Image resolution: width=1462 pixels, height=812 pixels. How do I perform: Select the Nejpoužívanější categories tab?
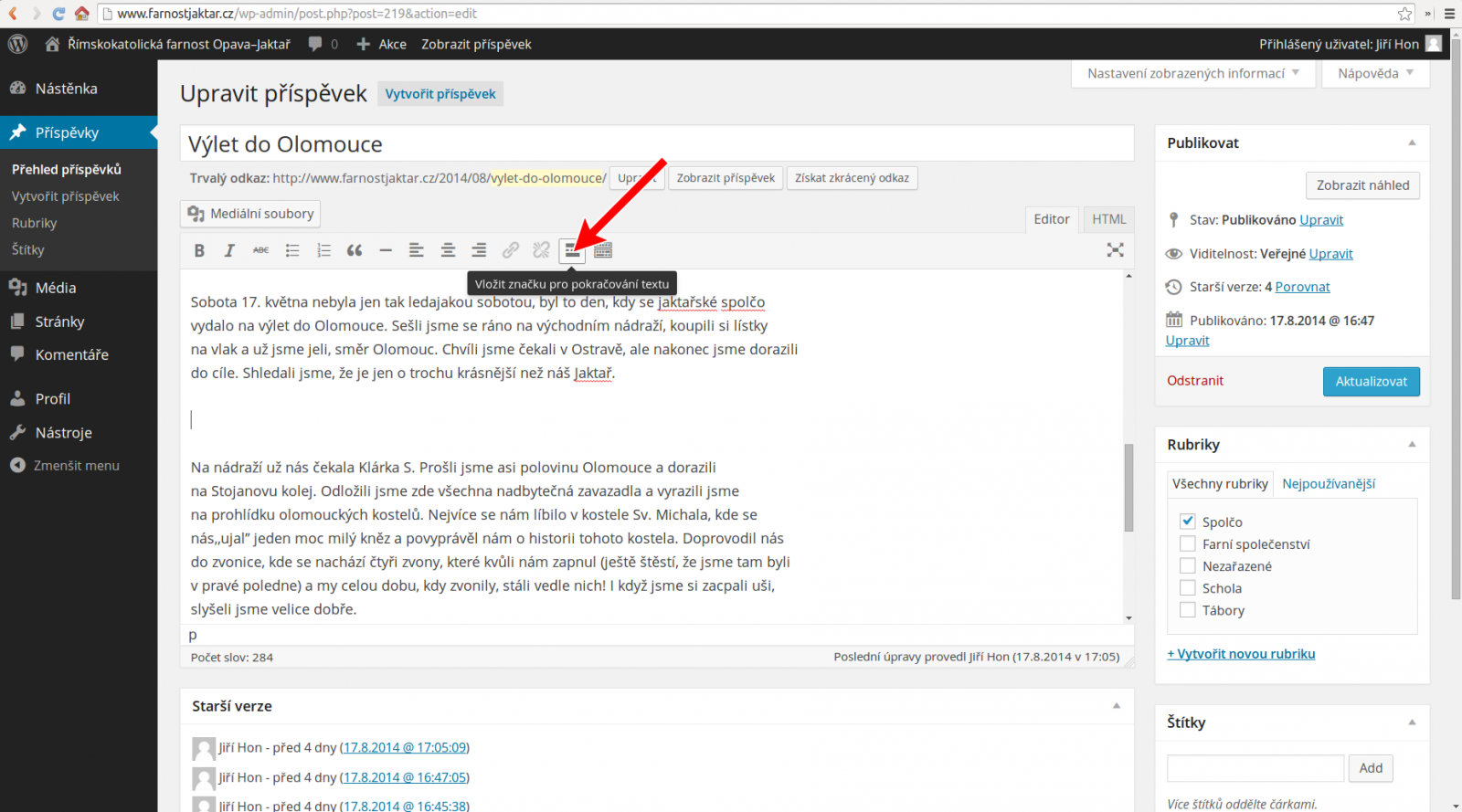click(1329, 484)
